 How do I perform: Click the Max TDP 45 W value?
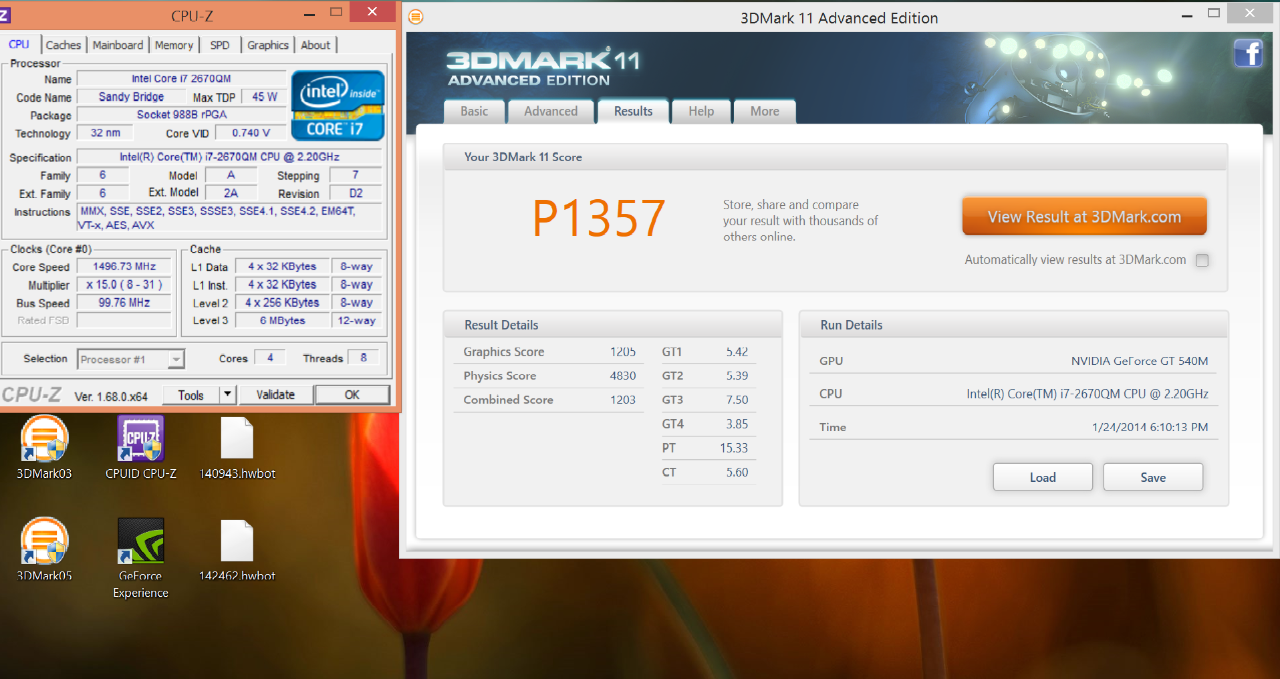click(265, 97)
